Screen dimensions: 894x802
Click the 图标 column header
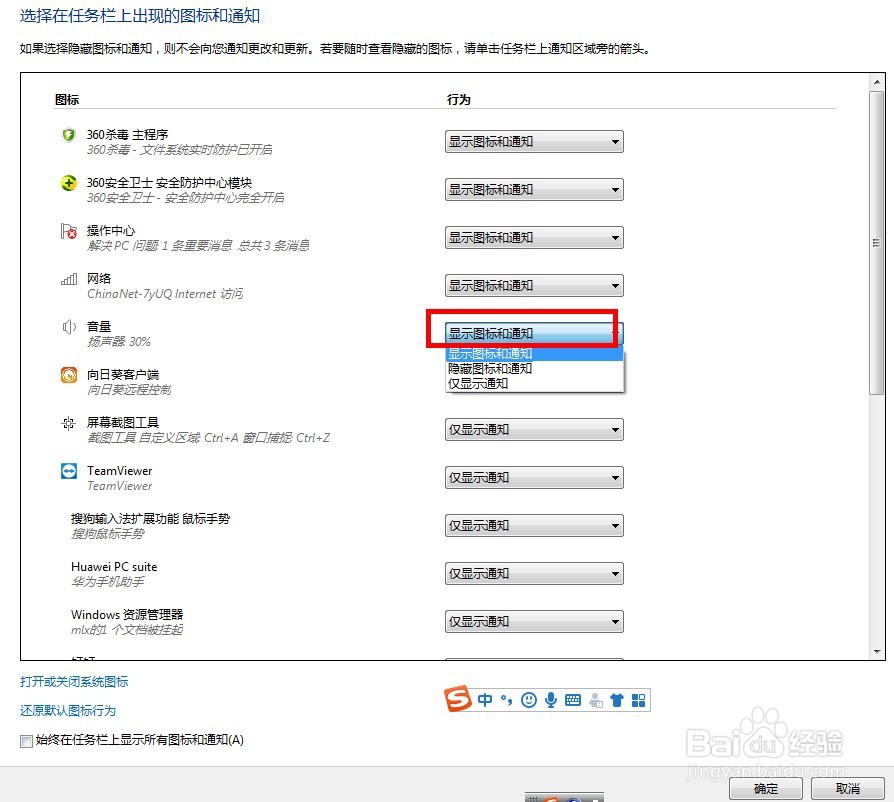(x=67, y=99)
